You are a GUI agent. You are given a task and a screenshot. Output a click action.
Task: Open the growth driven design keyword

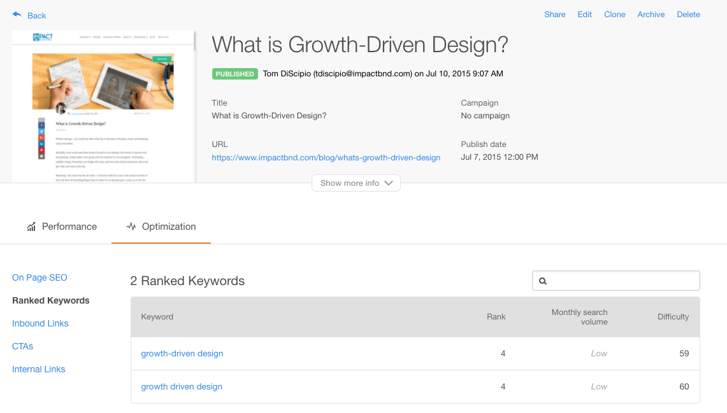181,387
